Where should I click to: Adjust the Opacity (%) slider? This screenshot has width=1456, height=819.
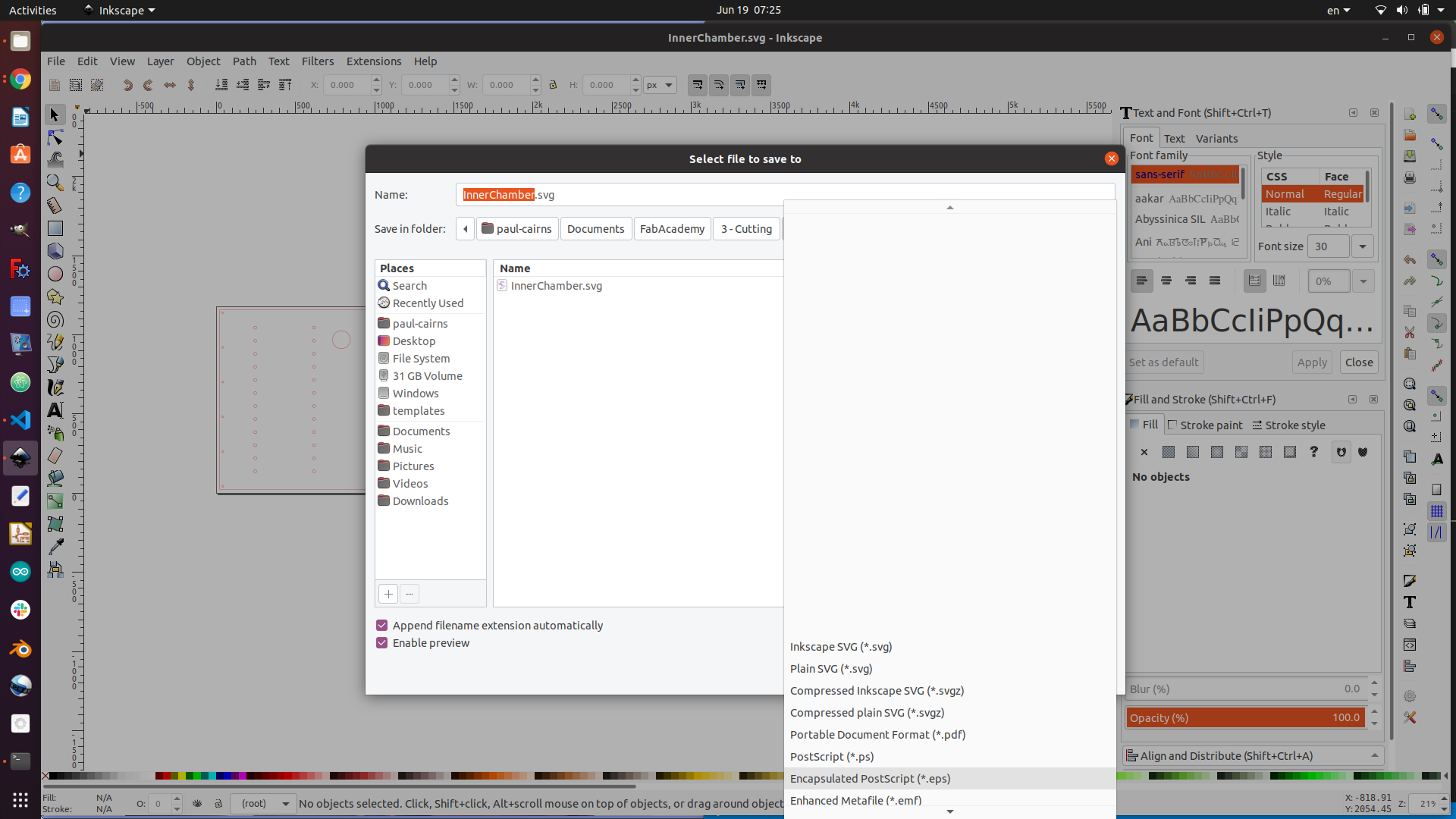1245,717
